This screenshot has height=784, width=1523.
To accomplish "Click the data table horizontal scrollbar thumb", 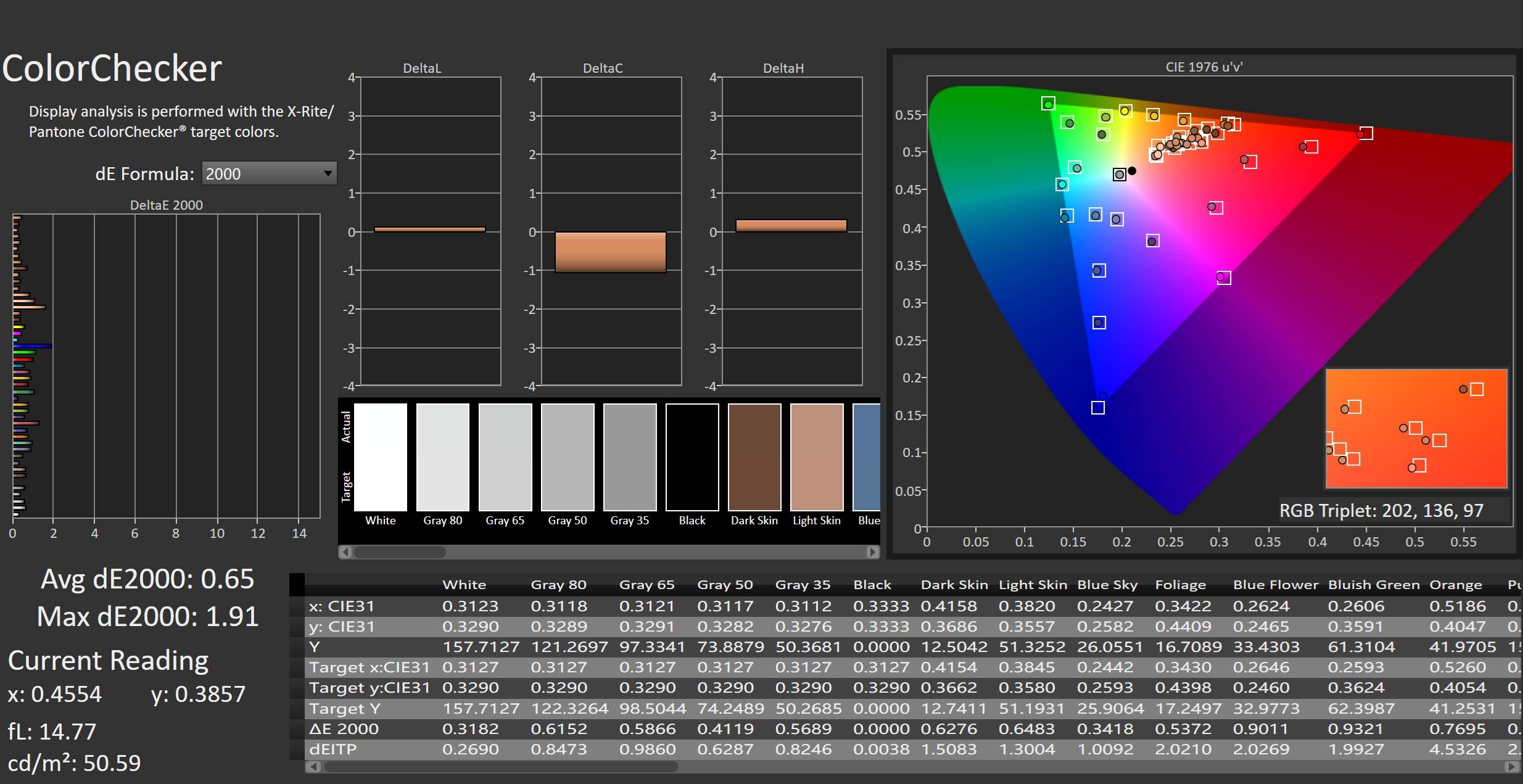I will tap(501, 767).
